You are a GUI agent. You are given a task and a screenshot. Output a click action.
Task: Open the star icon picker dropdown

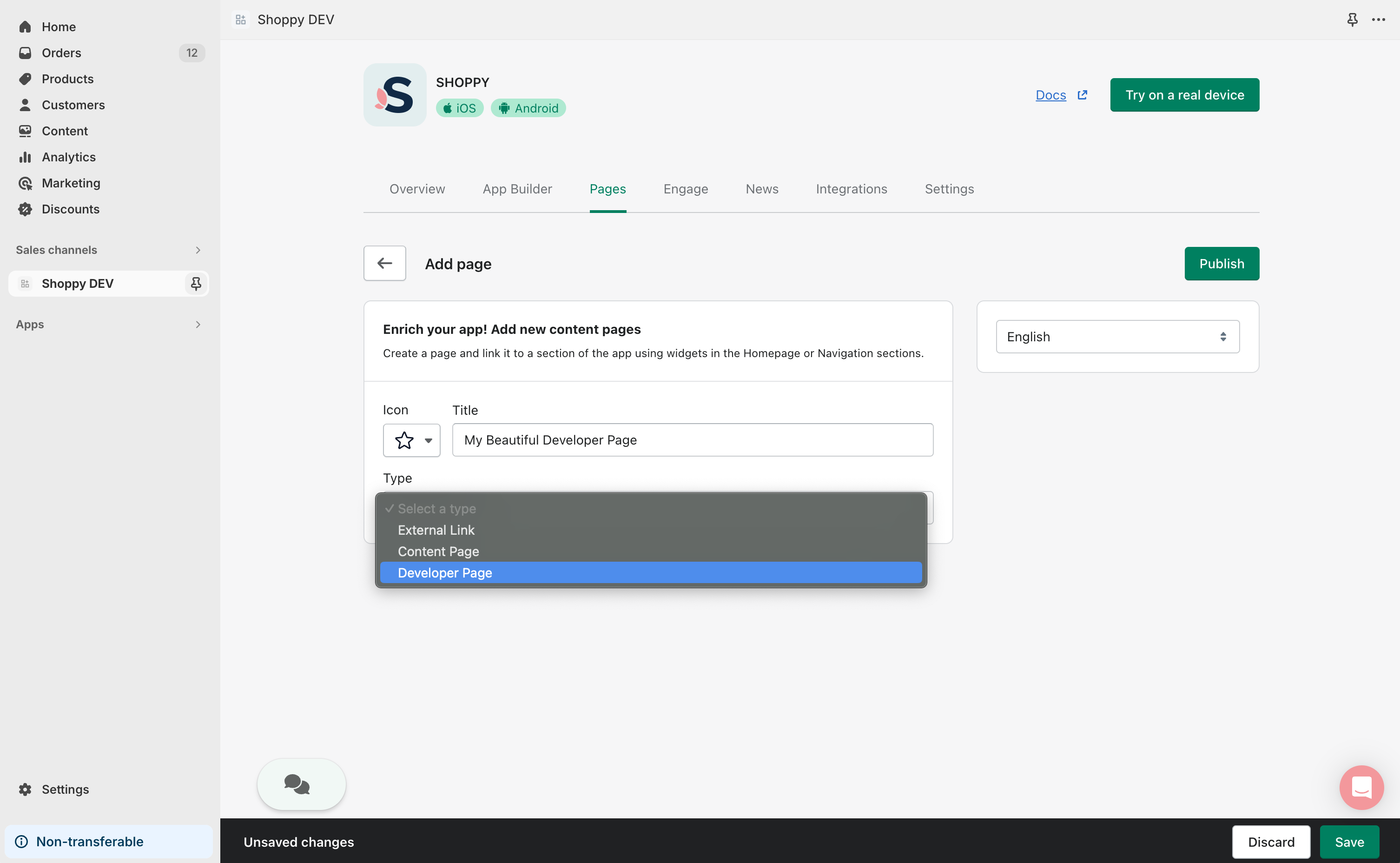point(411,440)
